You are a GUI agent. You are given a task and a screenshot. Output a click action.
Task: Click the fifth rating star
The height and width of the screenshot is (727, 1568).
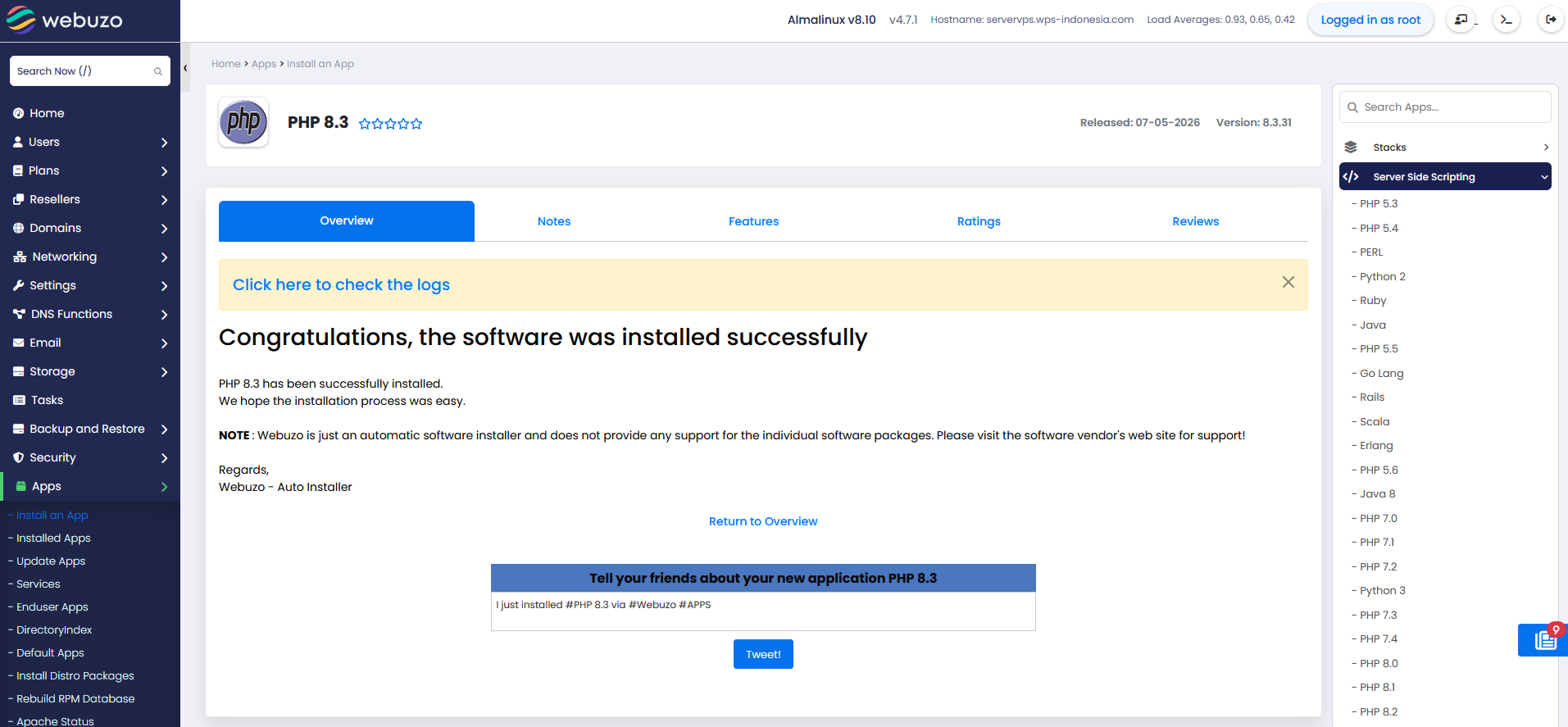click(x=416, y=124)
